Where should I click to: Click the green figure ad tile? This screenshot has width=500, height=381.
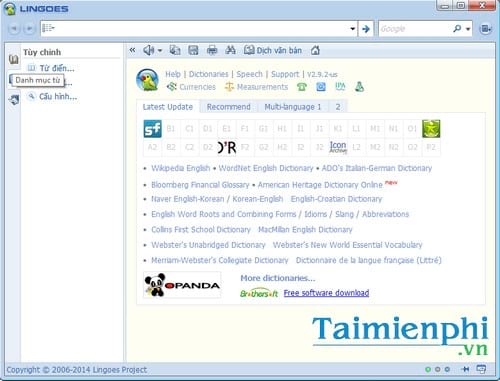(x=431, y=129)
